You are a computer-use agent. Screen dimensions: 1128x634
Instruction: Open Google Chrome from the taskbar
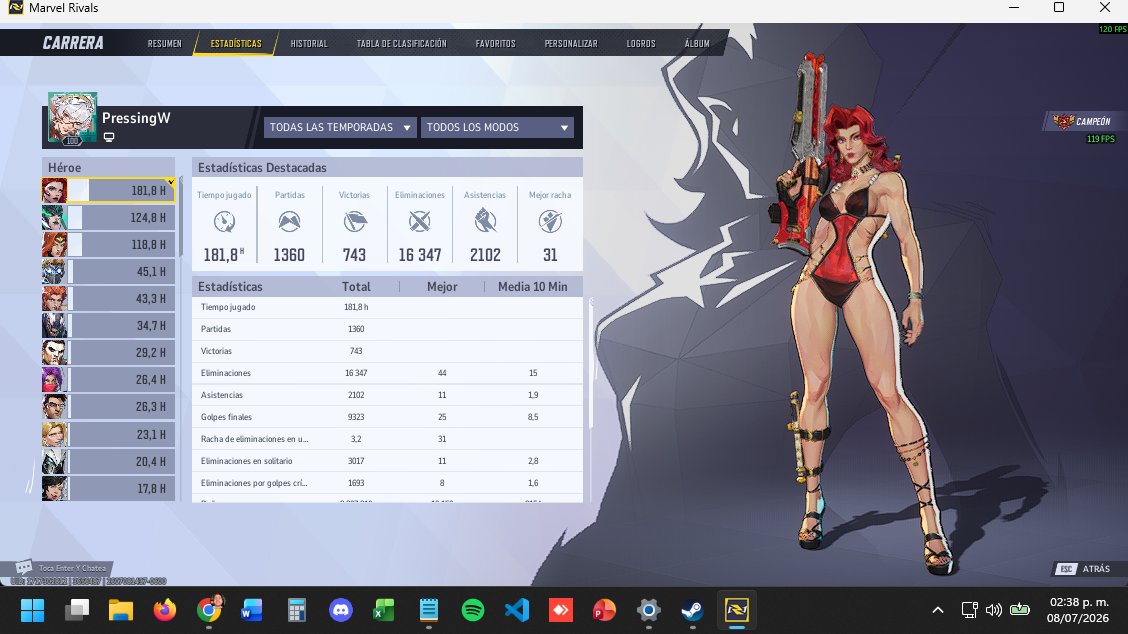coord(209,610)
